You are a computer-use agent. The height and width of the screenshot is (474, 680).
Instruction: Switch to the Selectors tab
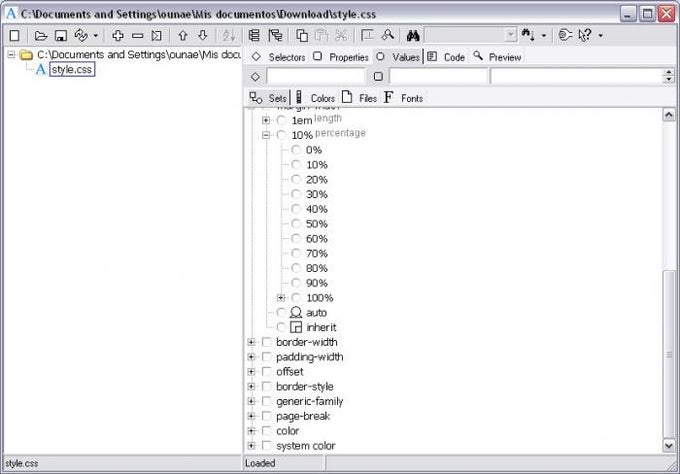(x=278, y=57)
